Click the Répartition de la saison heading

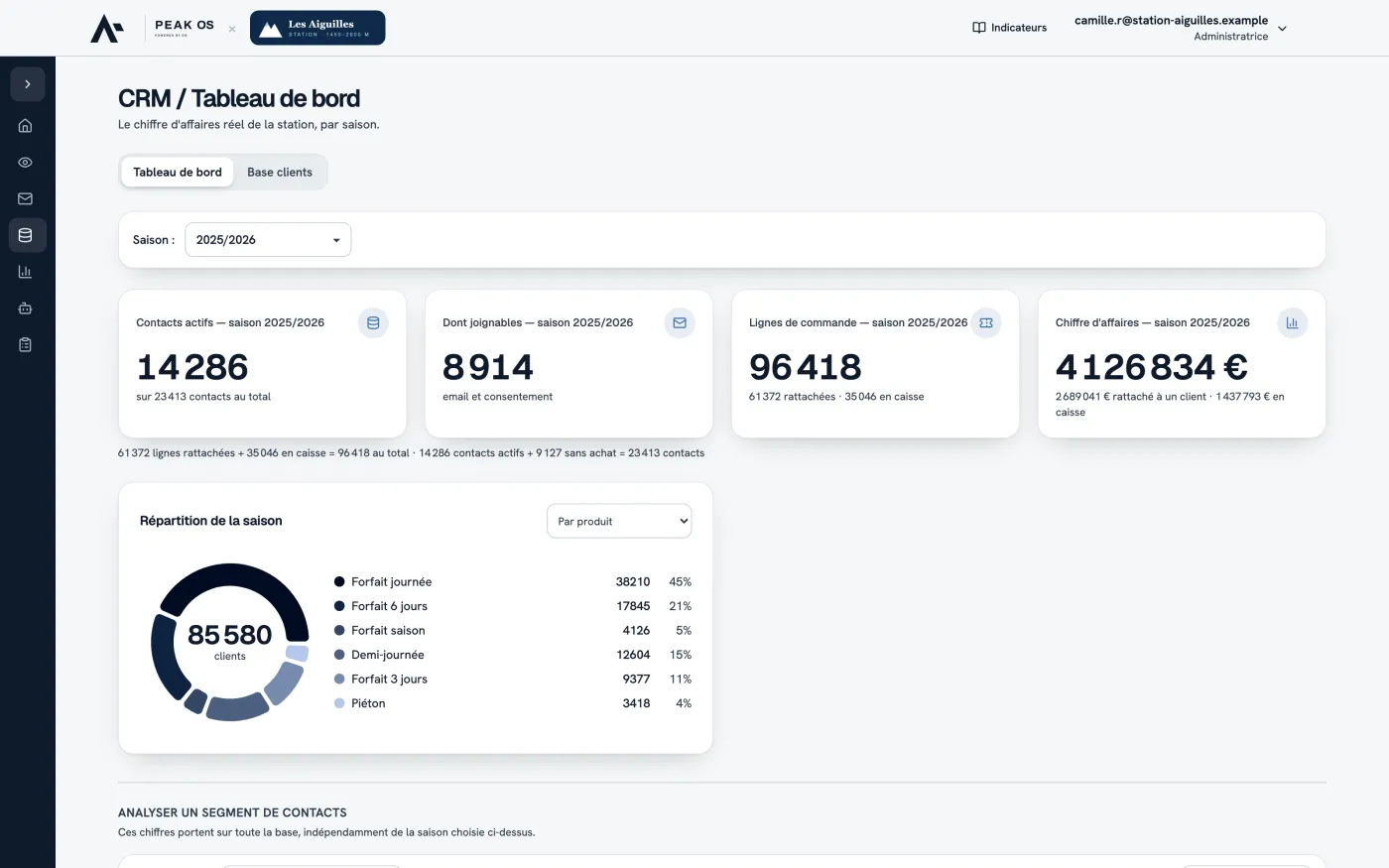pyautogui.click(x=211, y=521)
